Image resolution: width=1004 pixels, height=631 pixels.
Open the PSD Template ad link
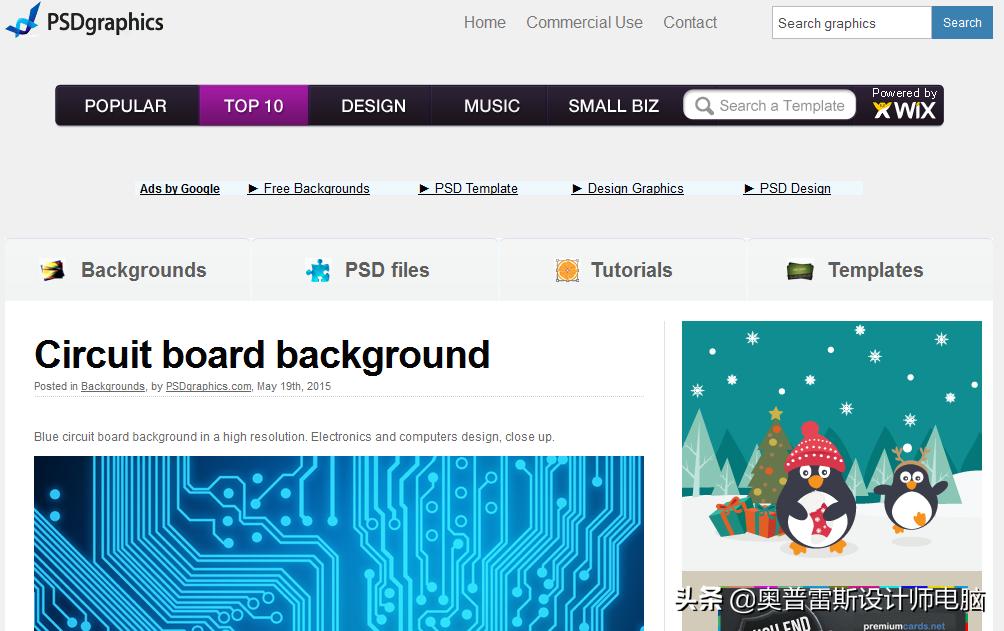468,188
